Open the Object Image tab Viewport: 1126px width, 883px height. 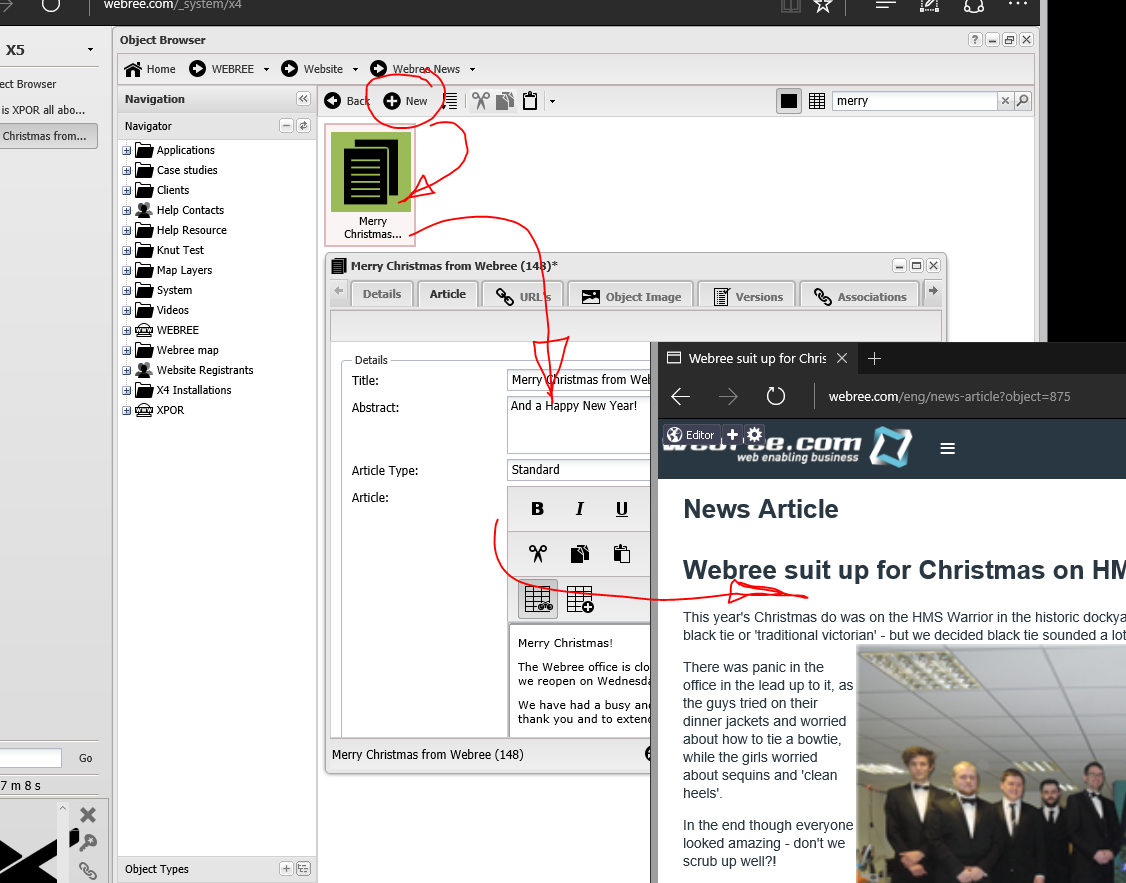pyautogui.click(x=631, y=296)
